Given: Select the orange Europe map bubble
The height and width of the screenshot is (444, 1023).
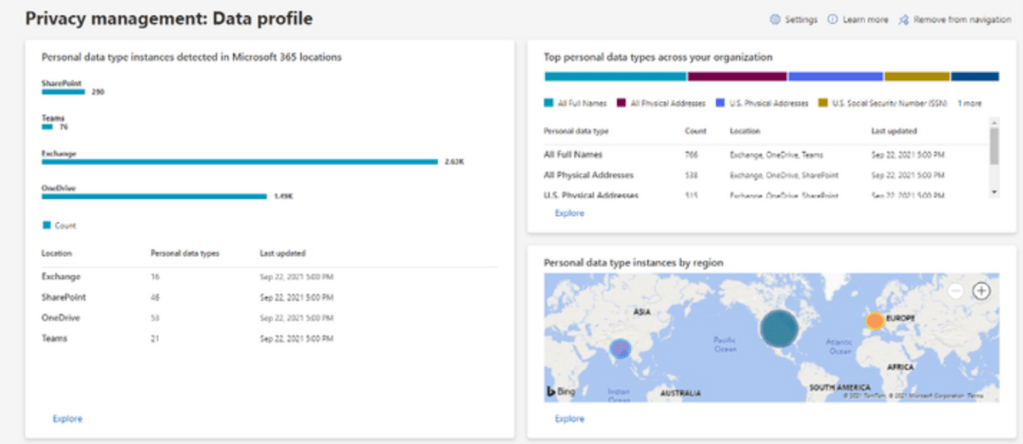Looking at the screenshot, I should [x=875, y=321].
